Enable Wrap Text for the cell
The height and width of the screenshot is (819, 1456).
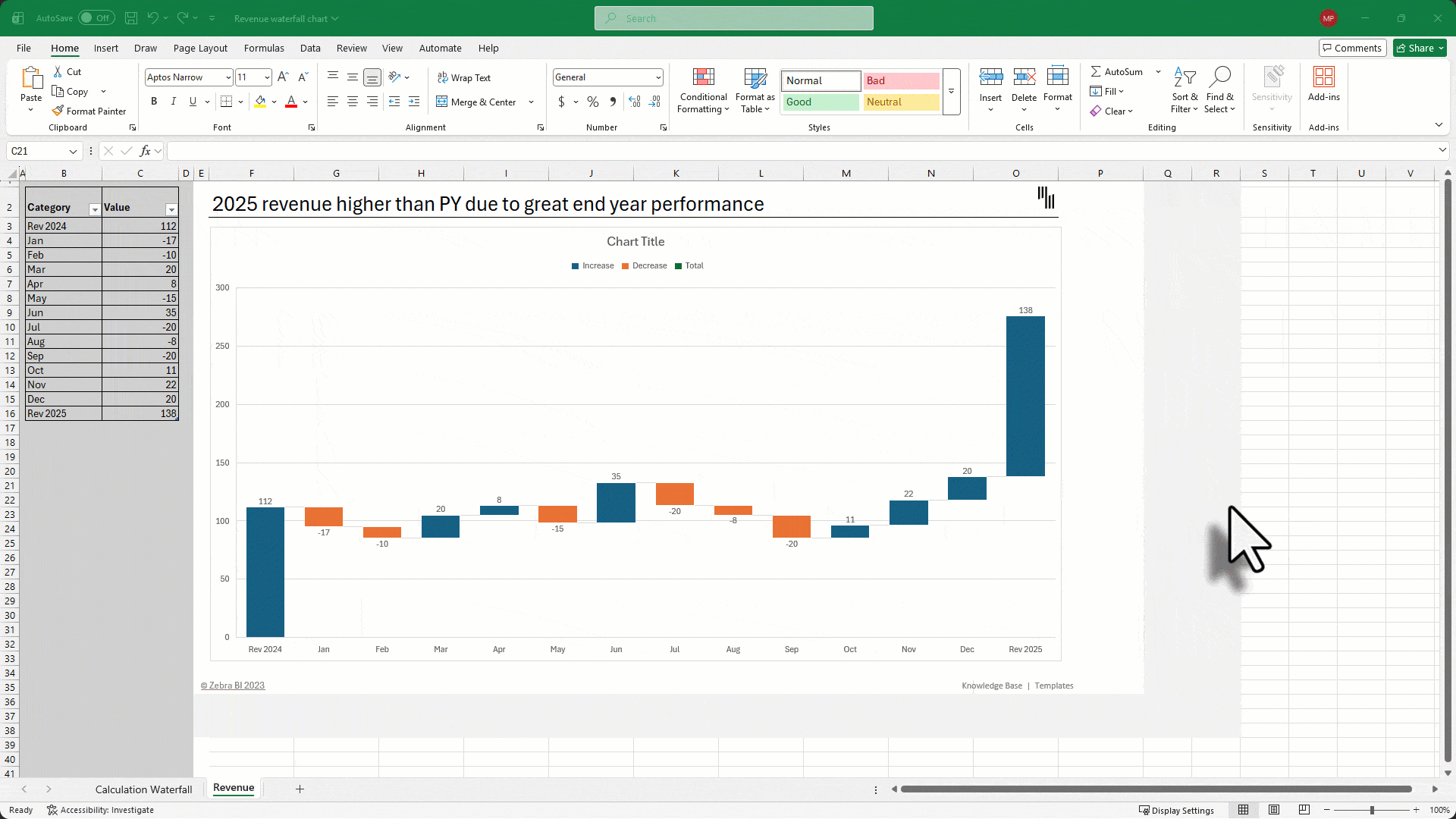pos(464,77)
